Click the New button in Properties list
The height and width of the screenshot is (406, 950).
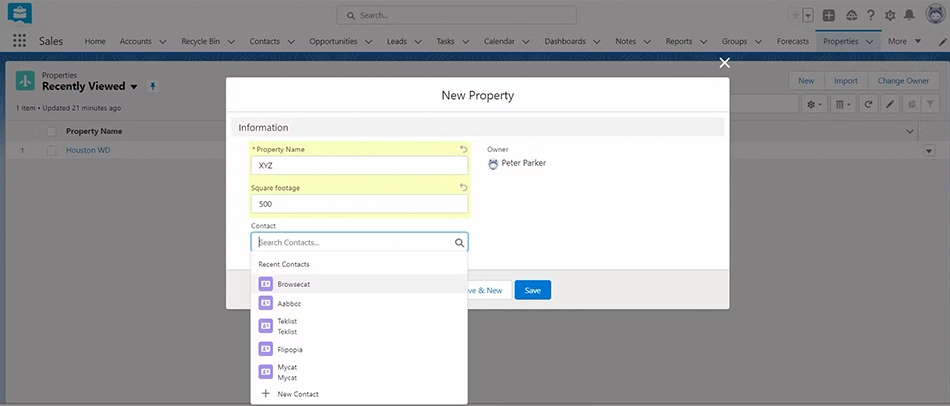(x=806, y=81)
